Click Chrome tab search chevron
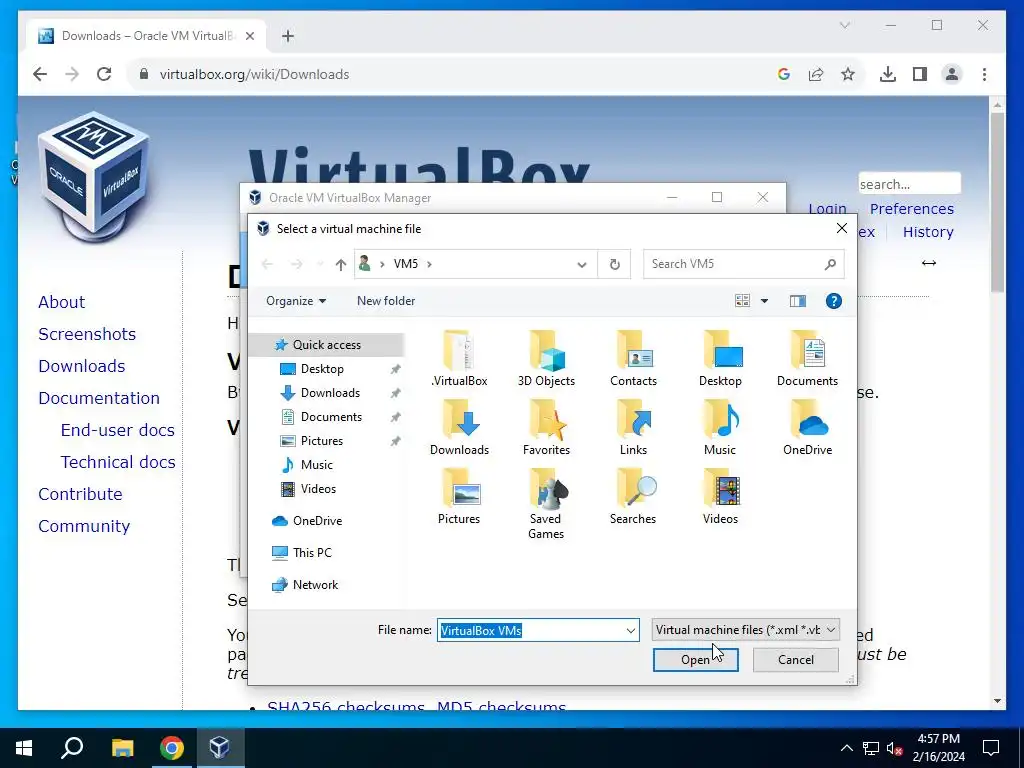1024x768 pixels. 844,25
